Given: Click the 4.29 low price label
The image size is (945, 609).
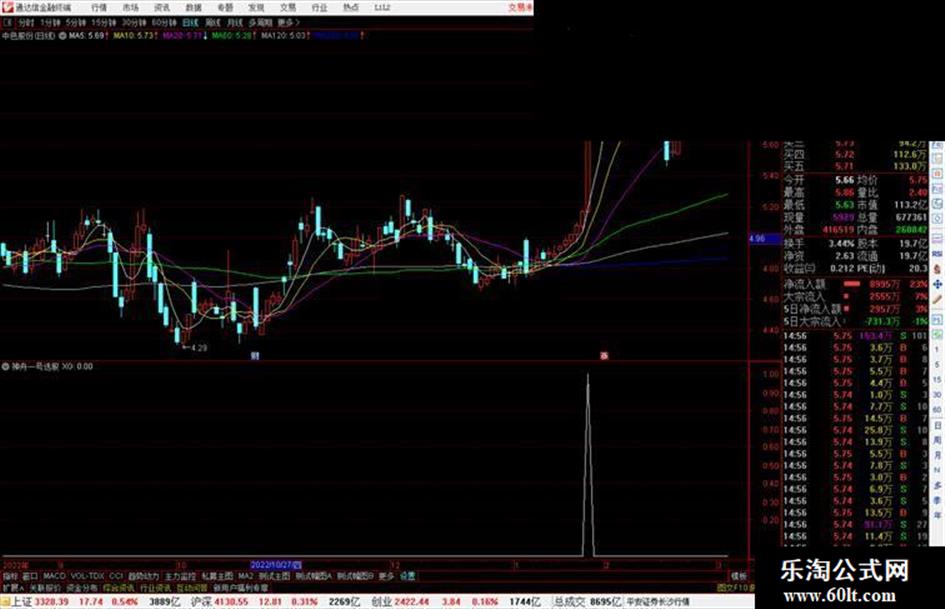Looking at the screenshot, I should click(198, 348).
